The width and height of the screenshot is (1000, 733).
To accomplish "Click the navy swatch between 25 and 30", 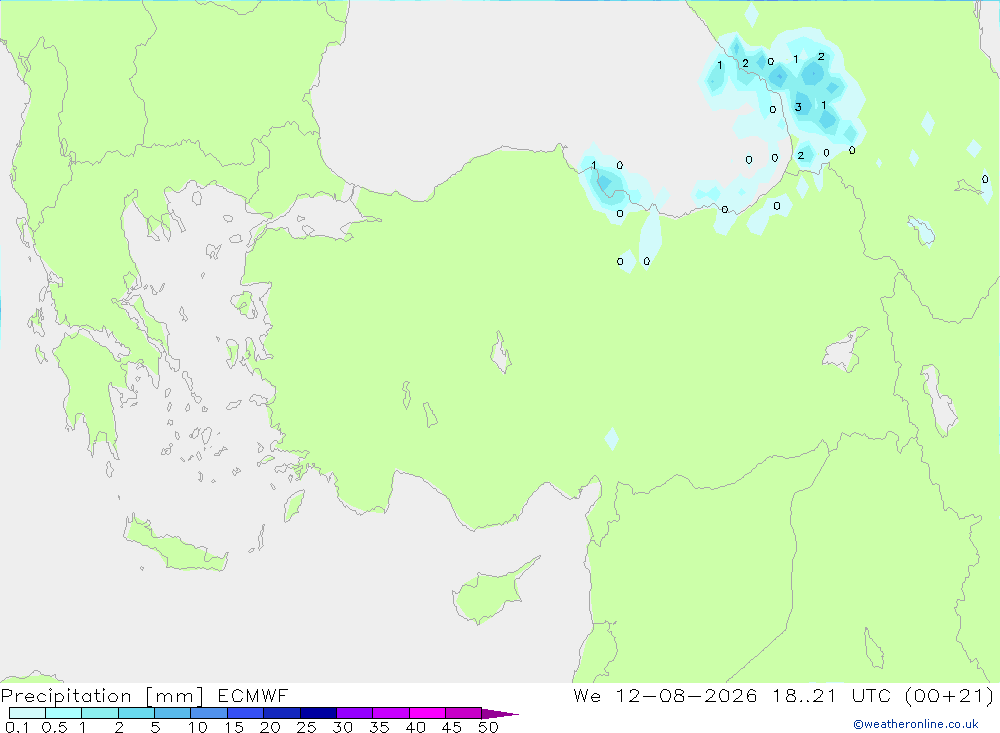I will click(x=318, y=713).
